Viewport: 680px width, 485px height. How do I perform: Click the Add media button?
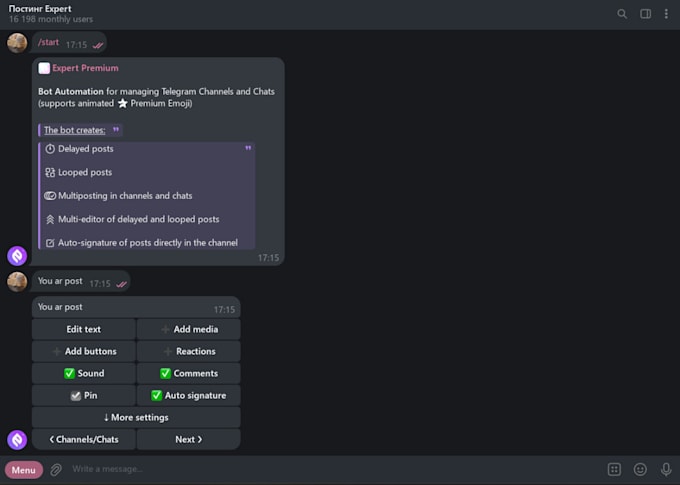(x=188, y=329)
